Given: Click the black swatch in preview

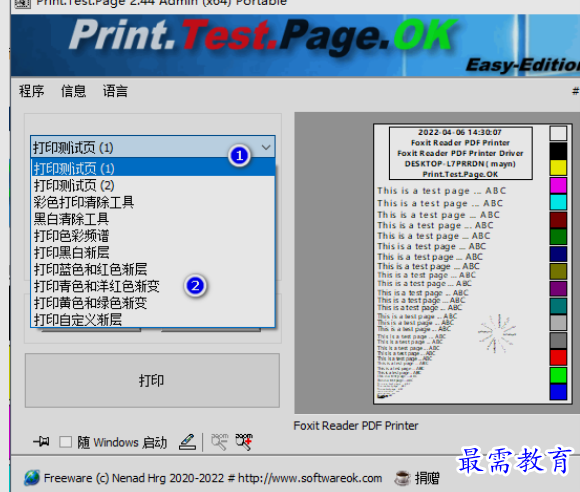Looking at the screenshot, I should [558, 151].
